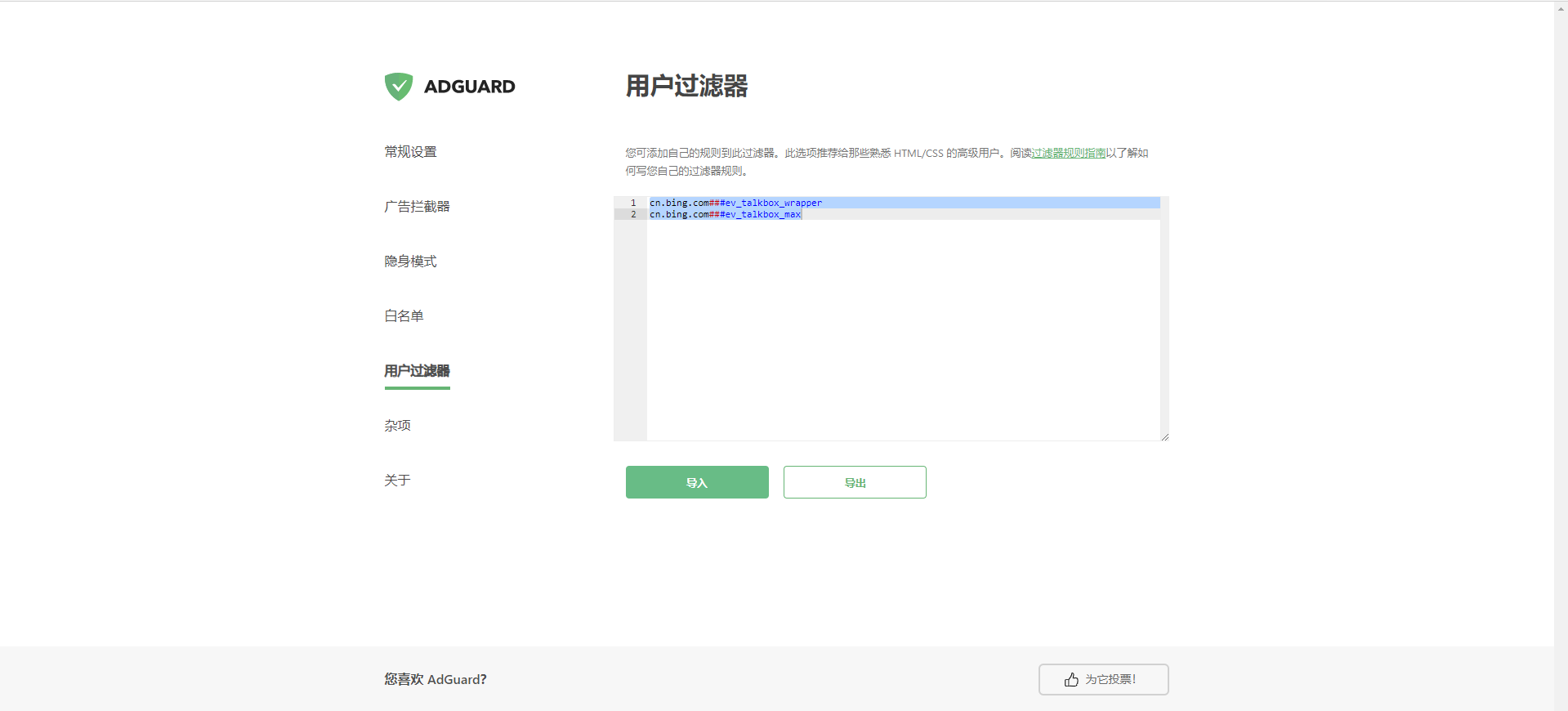Open 杂项 miscellaneous section
This screenshot has height=711, width=1568.
click(397, 426)
